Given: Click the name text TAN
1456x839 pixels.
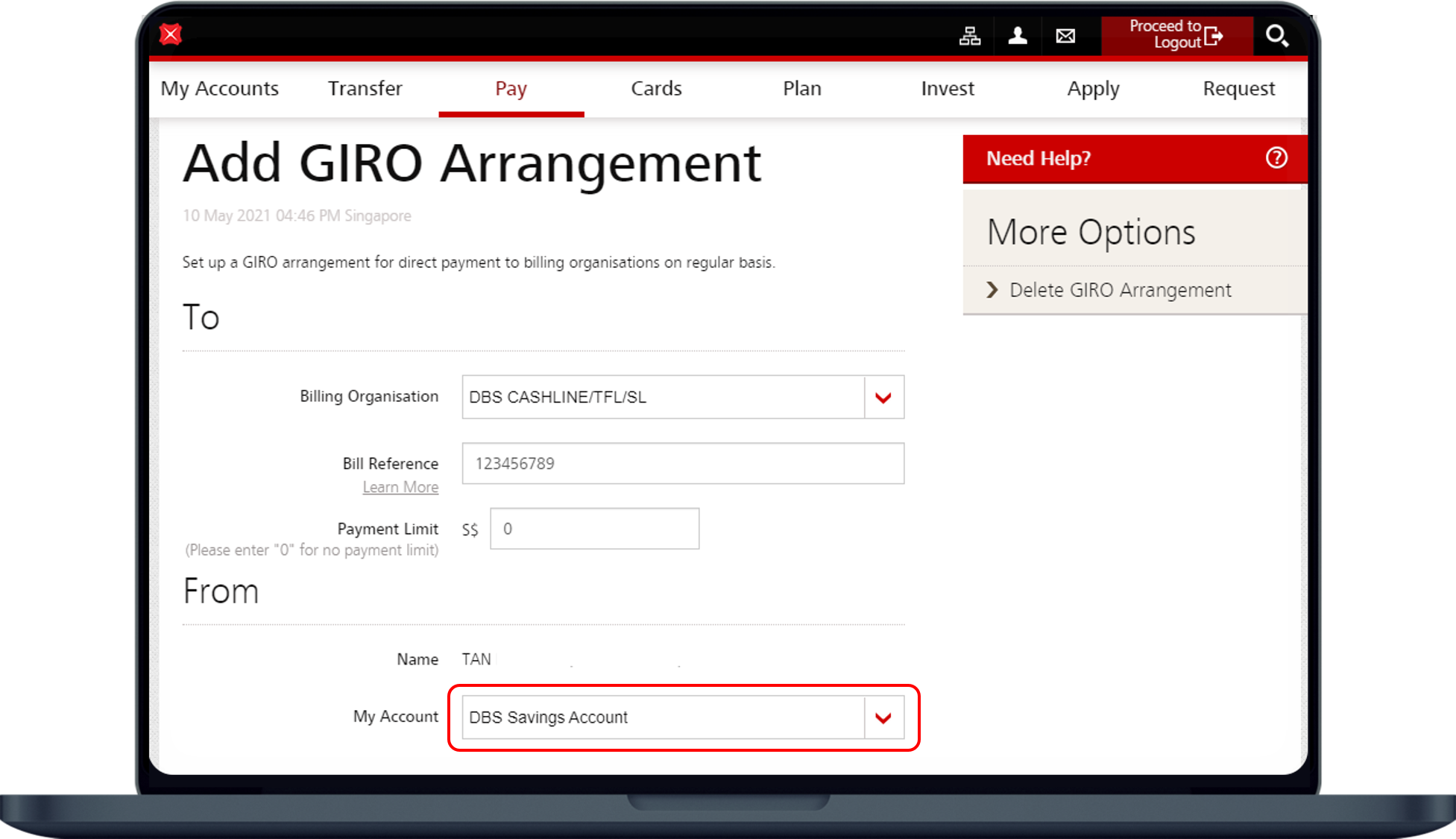Looking at the screenshot, I should [x=476, y=659].
